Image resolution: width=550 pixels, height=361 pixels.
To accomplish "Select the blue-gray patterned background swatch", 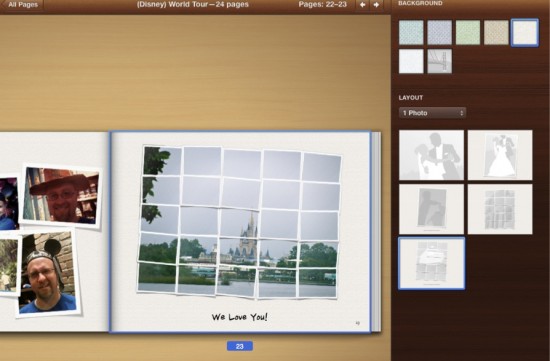I will pos(440,33).
